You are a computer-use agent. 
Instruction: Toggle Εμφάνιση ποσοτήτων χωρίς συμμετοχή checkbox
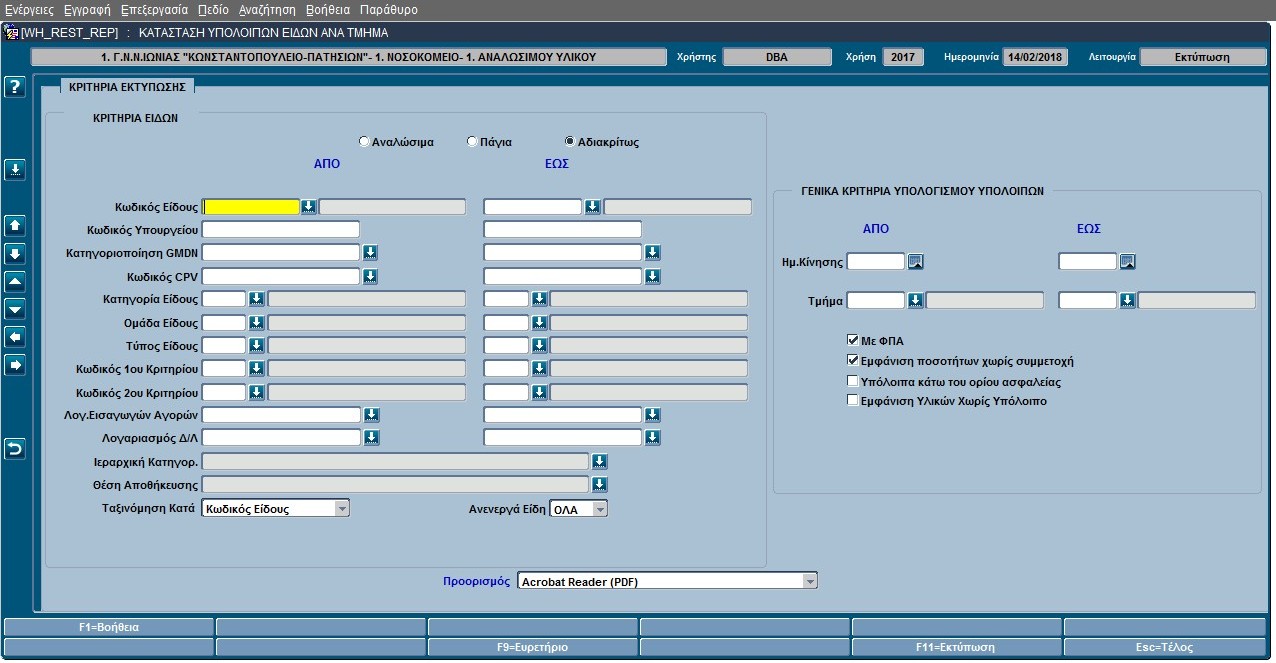coord(853,361)
